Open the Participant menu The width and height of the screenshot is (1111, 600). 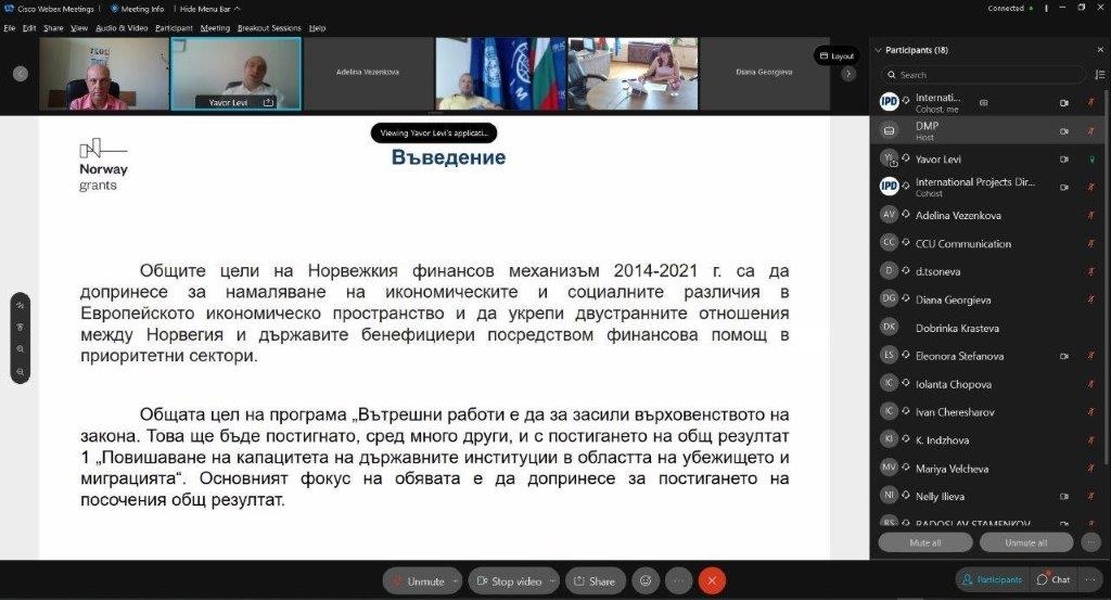pyautogui.click(x=174, y=28)
